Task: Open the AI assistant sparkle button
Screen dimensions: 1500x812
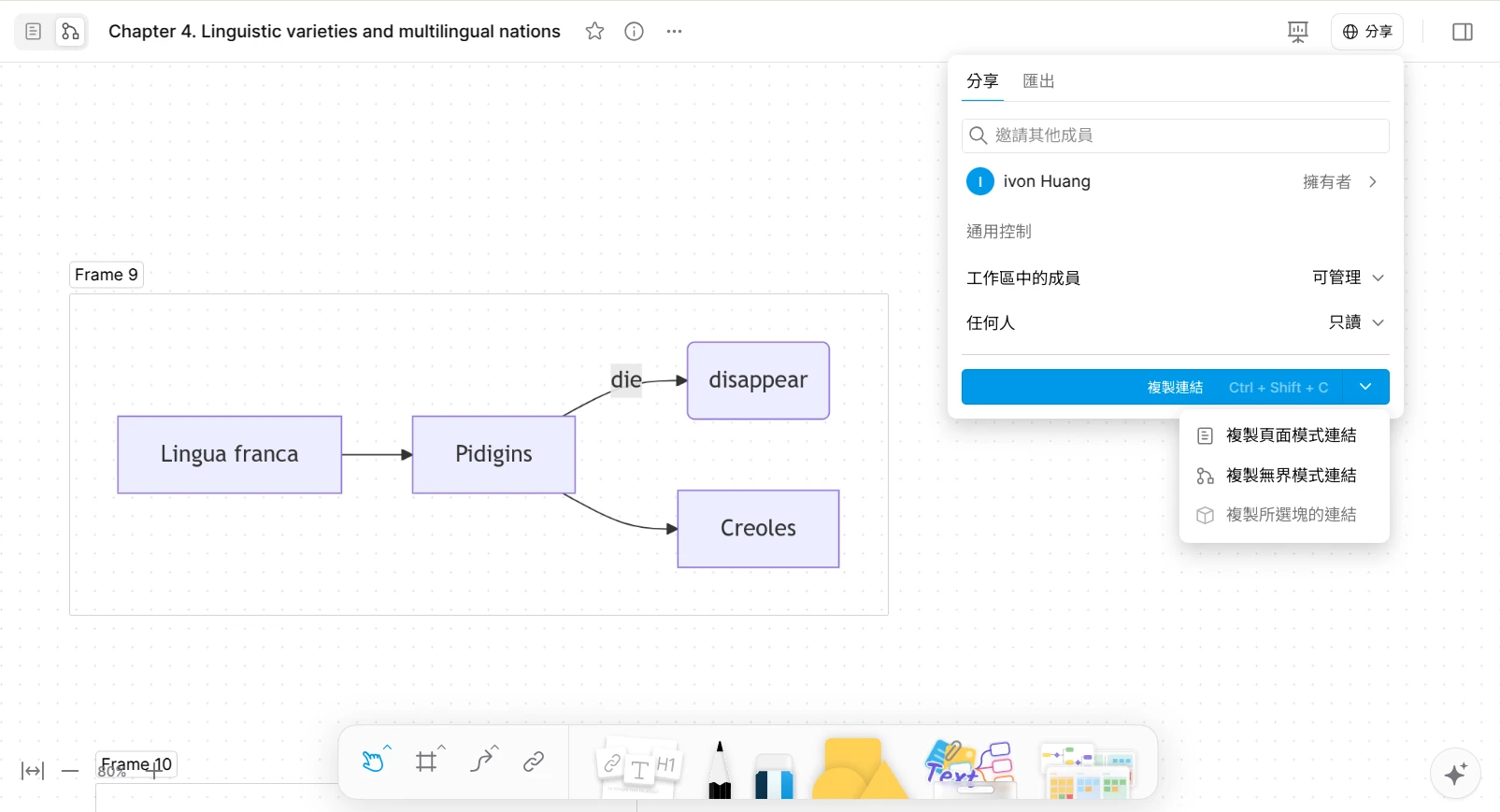Action: click(x=1455, y=774)
